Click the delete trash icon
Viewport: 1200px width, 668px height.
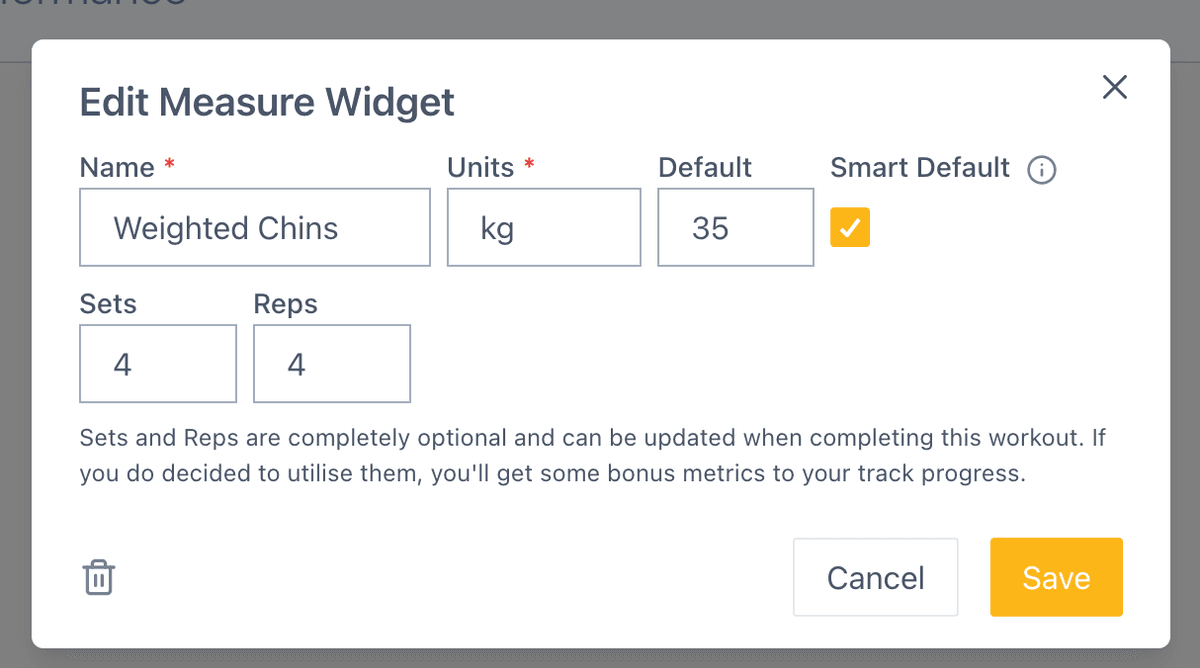(98, 577)
